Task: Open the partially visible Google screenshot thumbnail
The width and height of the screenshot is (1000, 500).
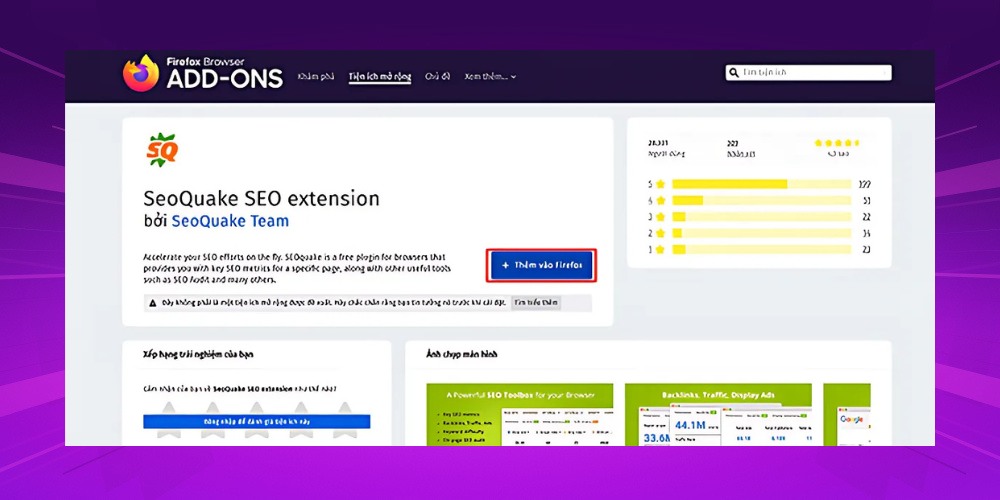Action: (847, 415)
